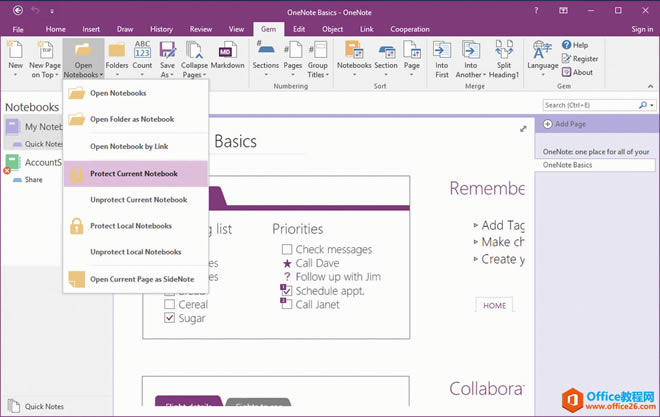Open the Language dropdown
Image resolution: width=660 pixels, height=417 pixels.
(x=543, y=72)
